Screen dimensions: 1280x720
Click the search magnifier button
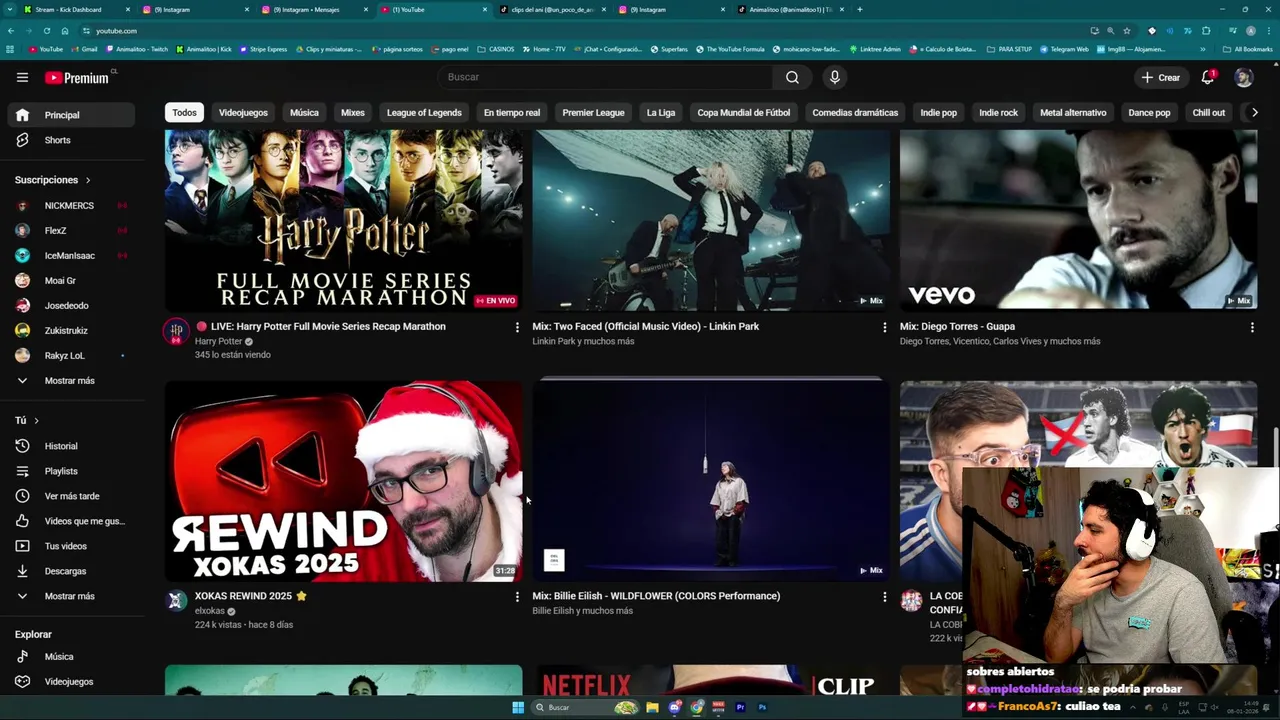(x=792, y=77)
